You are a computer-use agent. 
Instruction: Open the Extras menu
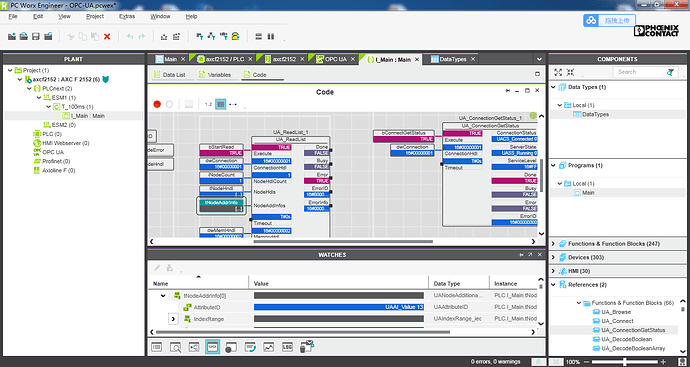(x=127, y=16)
